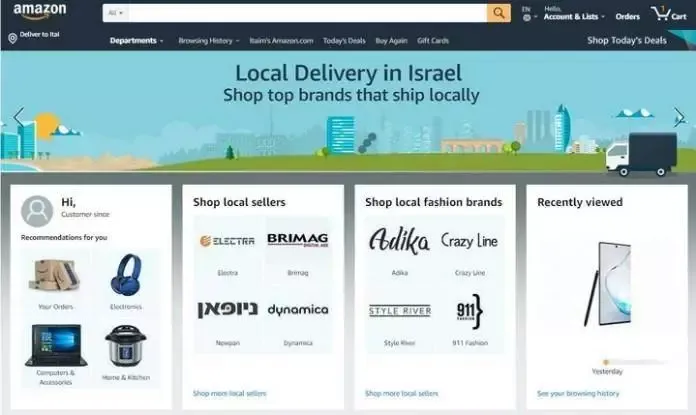Open Itaim's Amazon.com nav link
Screen dimensions: 696x415
pos(281,41)
